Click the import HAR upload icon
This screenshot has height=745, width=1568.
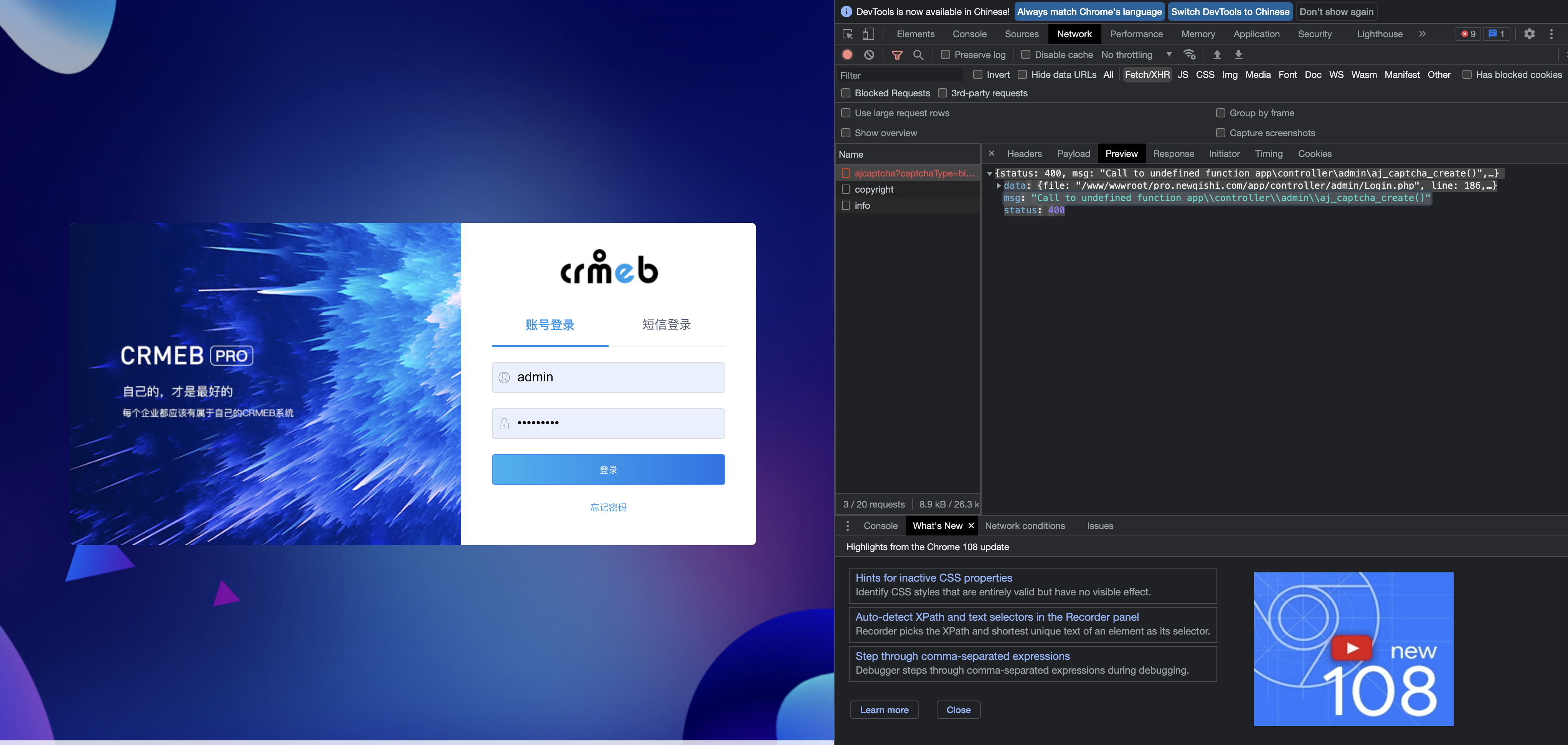[1217, 55]
